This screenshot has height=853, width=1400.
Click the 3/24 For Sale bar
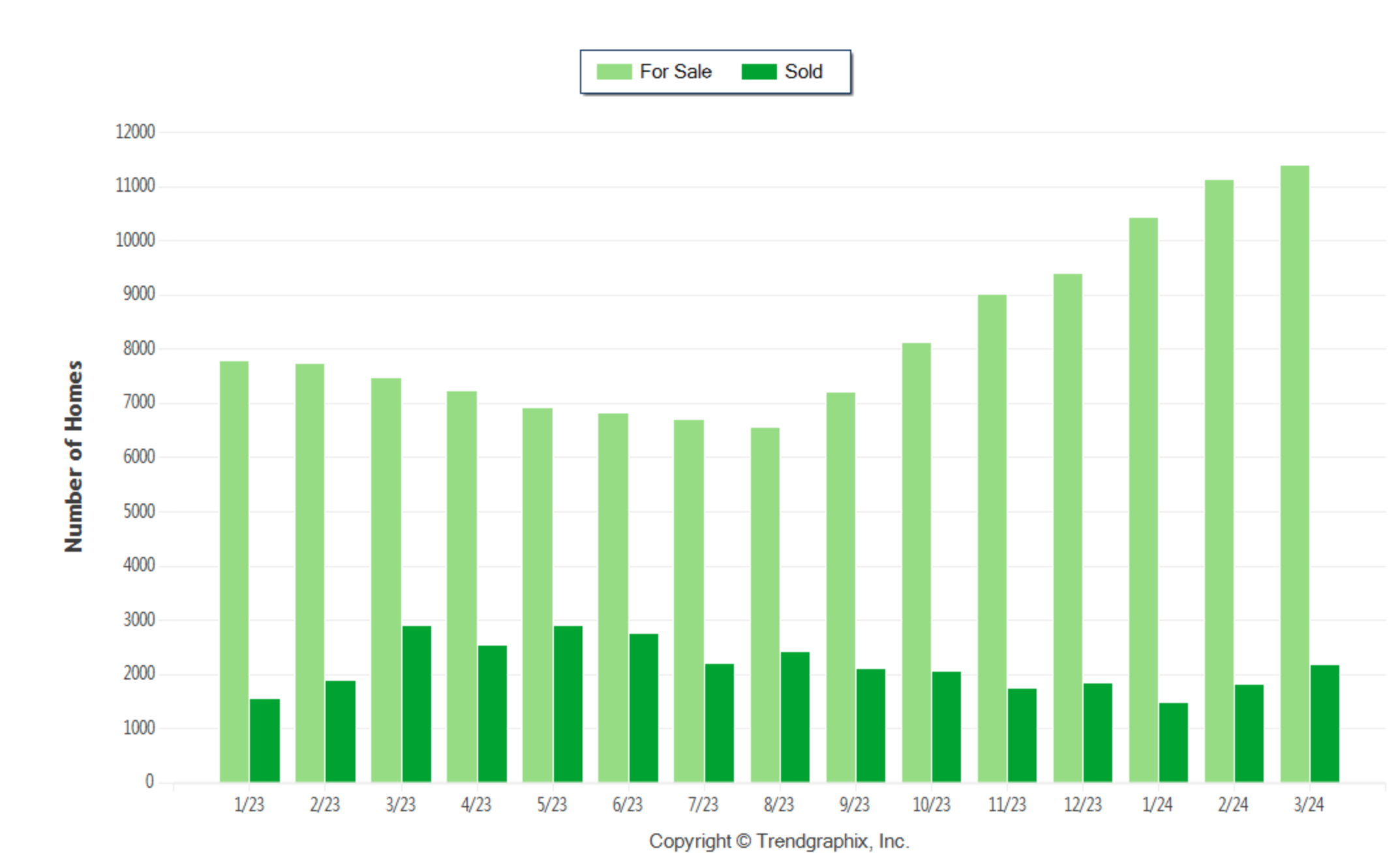(1294, 474)
